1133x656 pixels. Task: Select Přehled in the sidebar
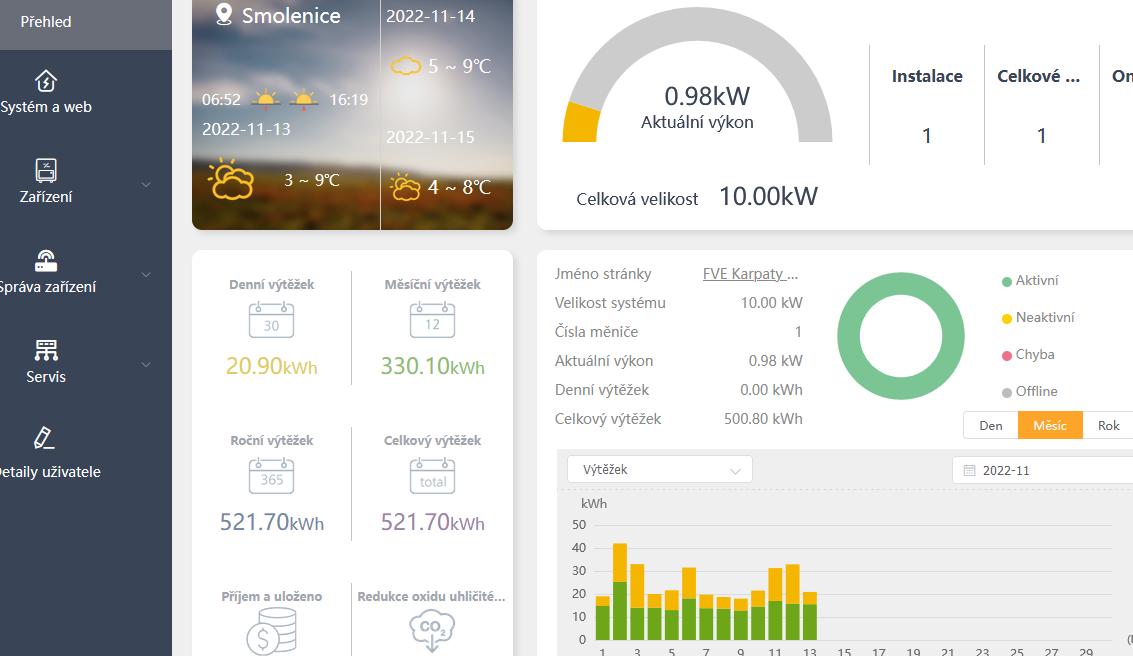pyautogui.click(x=46, y=21)
